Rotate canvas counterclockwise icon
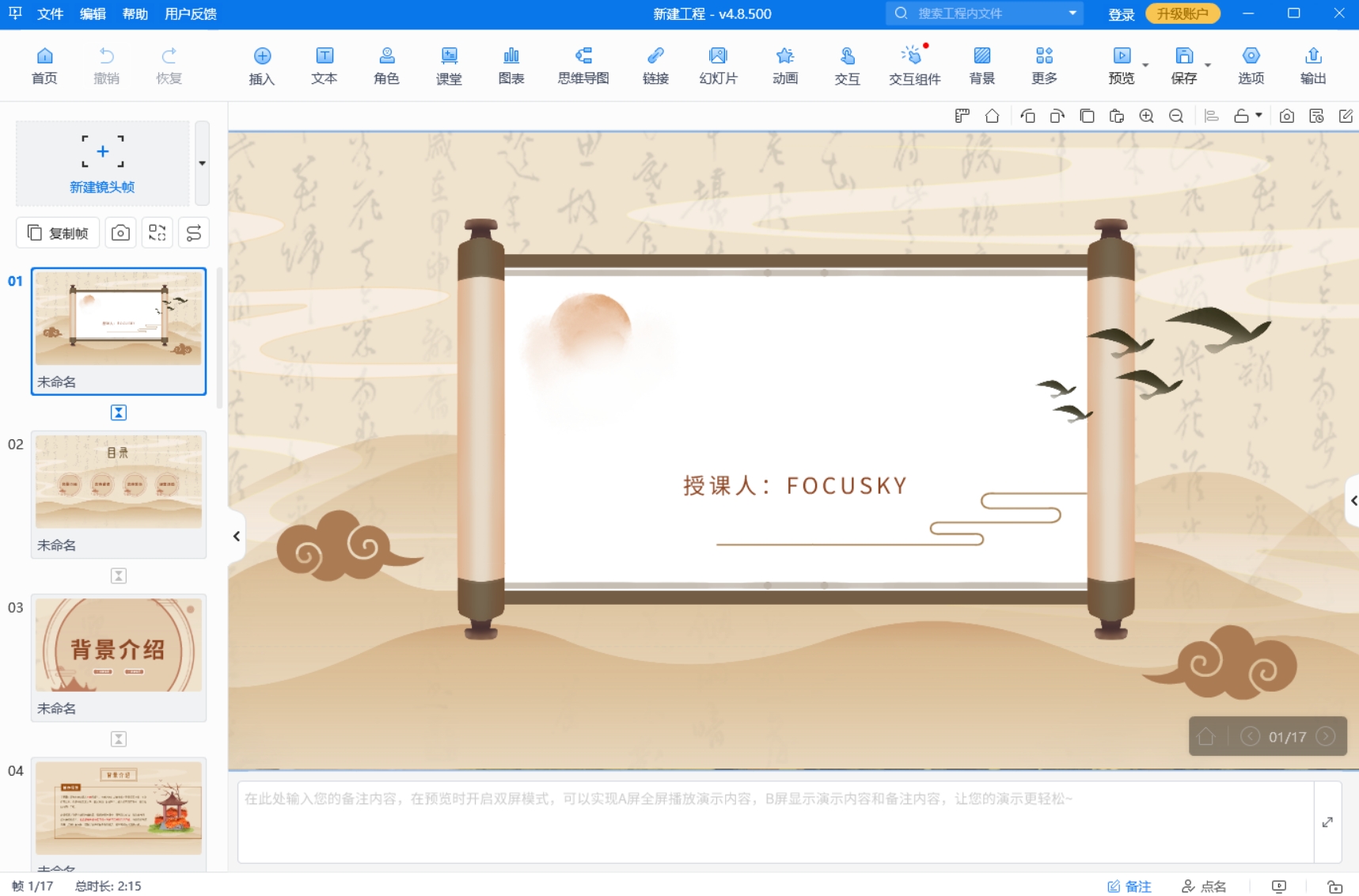The height and width of the screenshot is (896, 1359). tap(1027, 116)
